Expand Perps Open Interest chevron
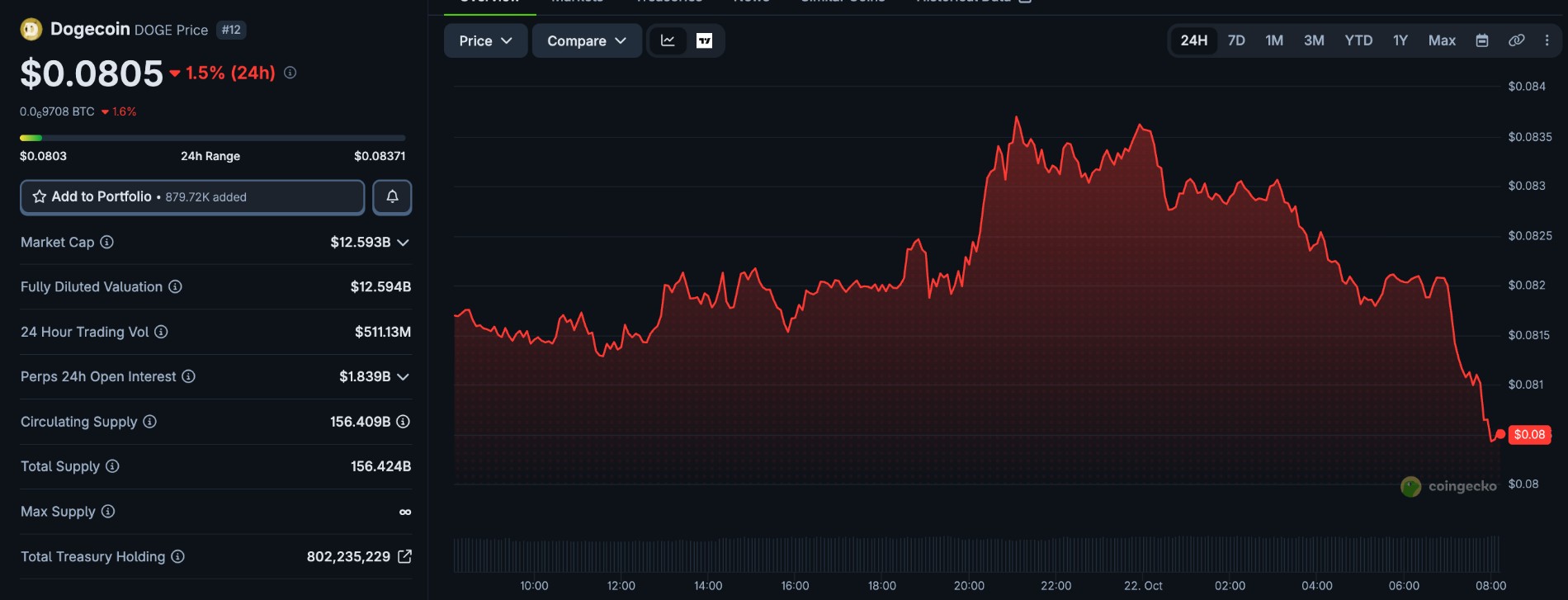The image size is (1568, 600). pyautogui.click(x=403, y=377)
